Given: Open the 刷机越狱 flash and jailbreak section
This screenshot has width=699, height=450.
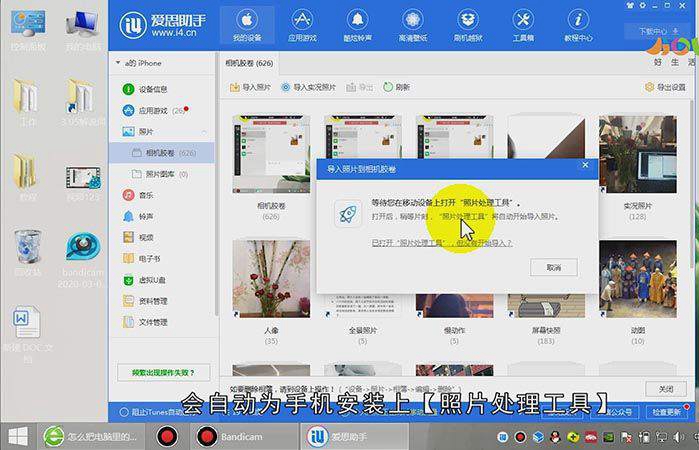Looking at the screenshot, I should [x=468, y=26].
